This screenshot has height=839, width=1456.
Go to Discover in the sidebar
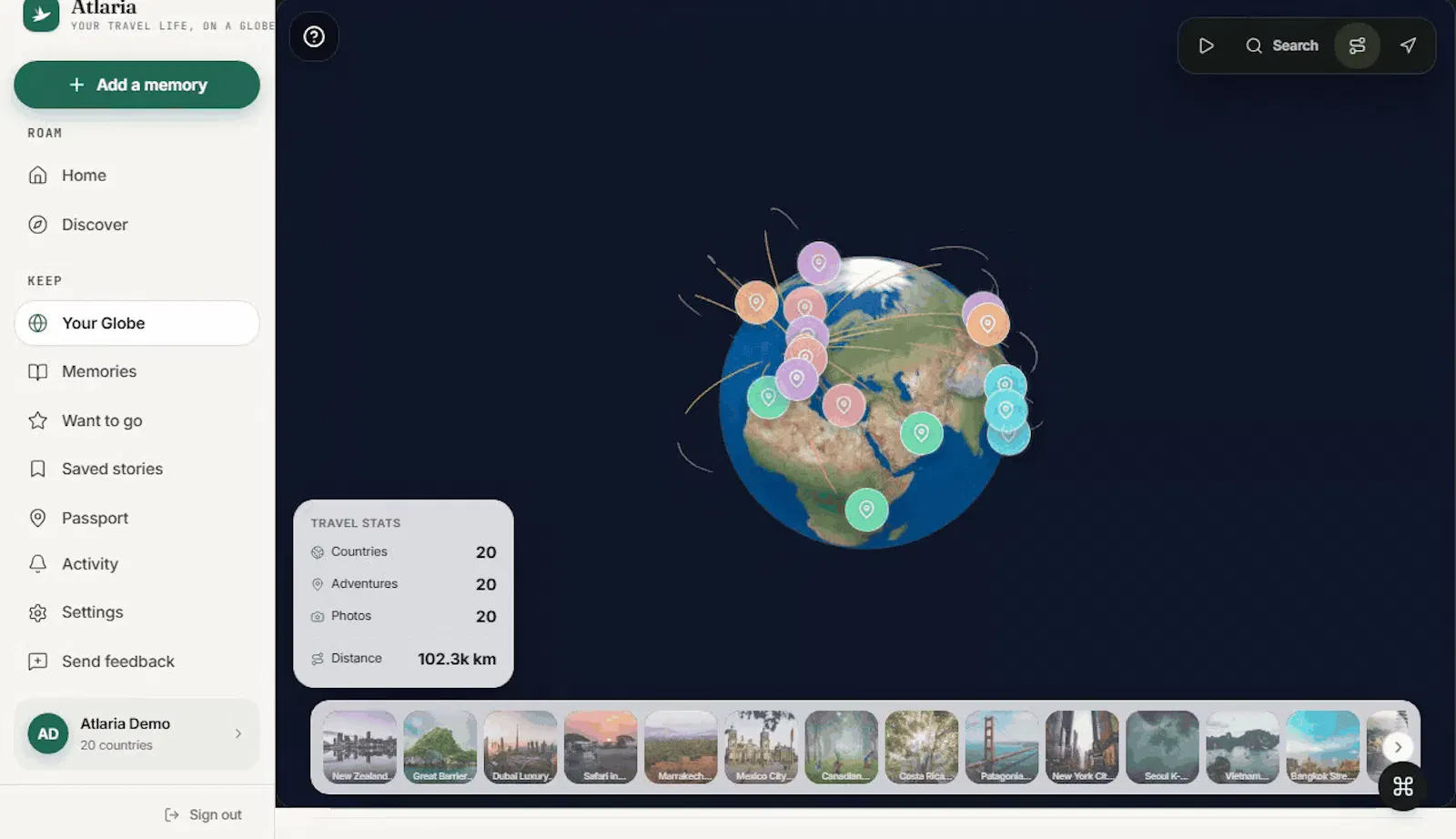pyautogui.click(x=136, y=225)
